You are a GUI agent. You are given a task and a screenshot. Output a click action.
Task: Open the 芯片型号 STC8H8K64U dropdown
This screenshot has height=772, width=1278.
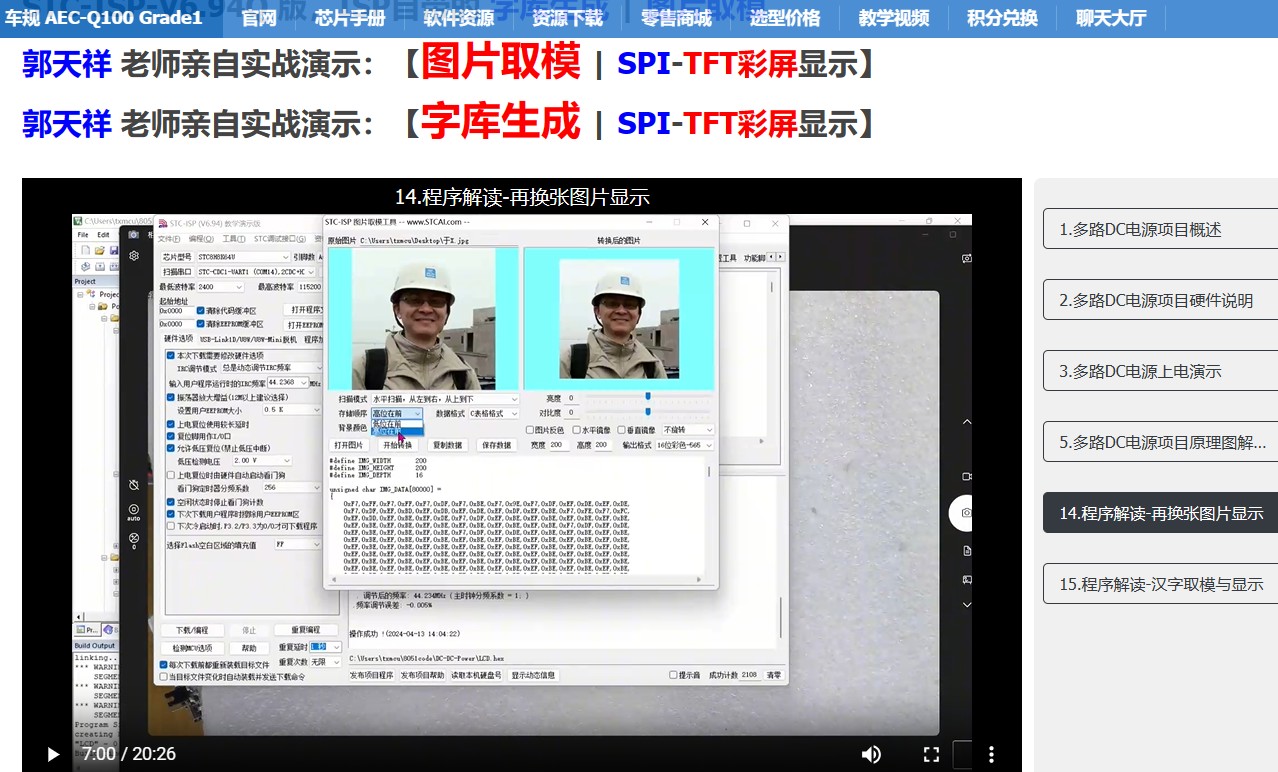point(244,257)
